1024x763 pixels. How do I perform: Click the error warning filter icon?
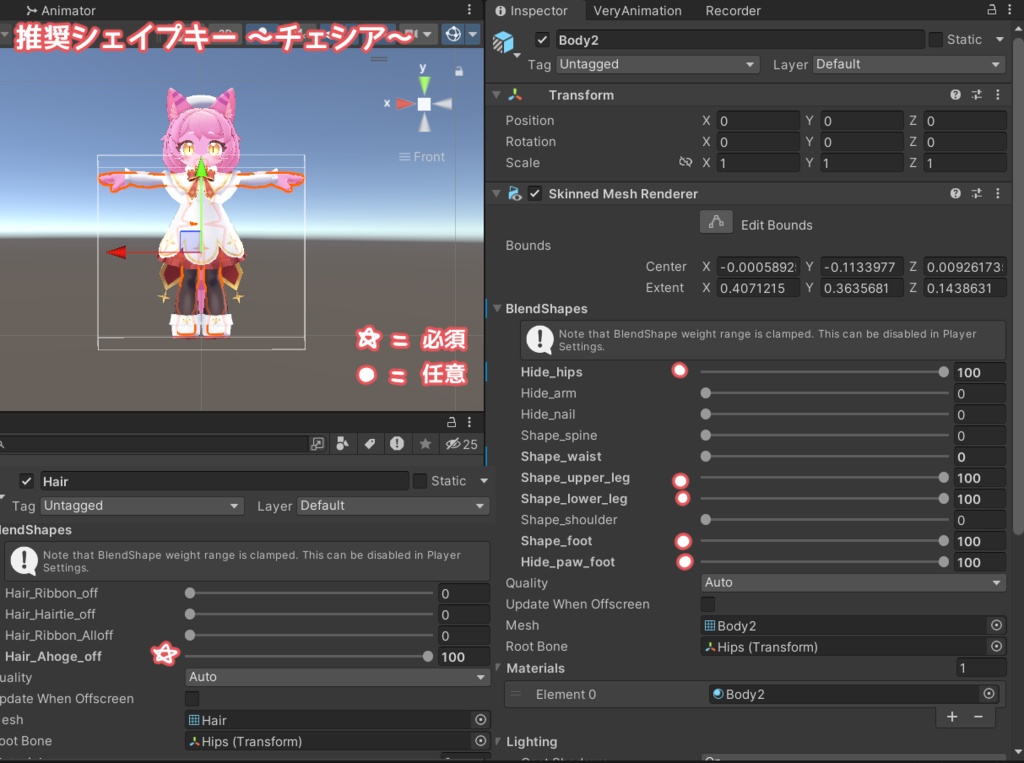coord(397,444)
